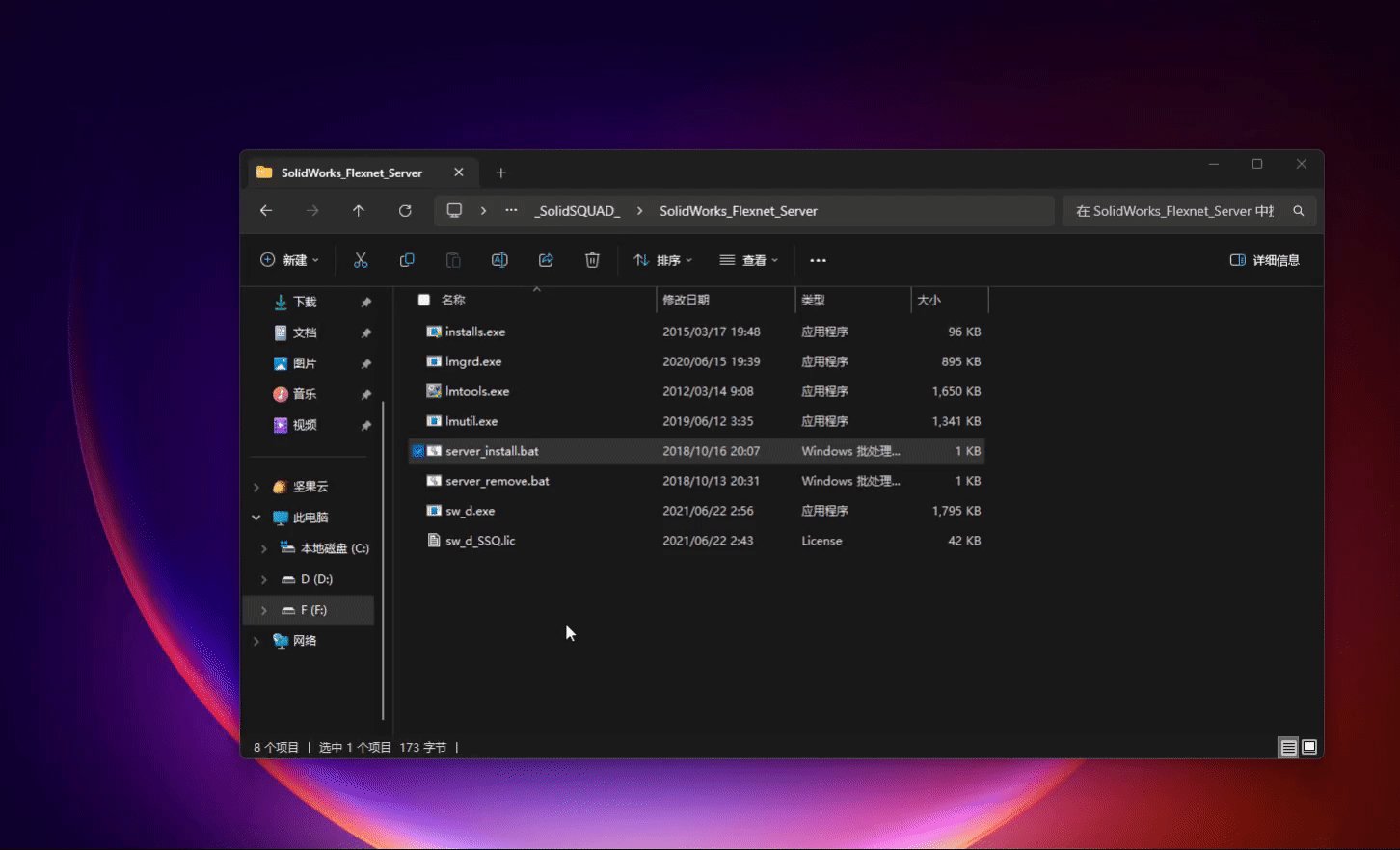Image resolution: width=1400 pixels, height=850 pixels.
Task: Click the Copy icon in toolbar
Action: [x=407, y=260]
